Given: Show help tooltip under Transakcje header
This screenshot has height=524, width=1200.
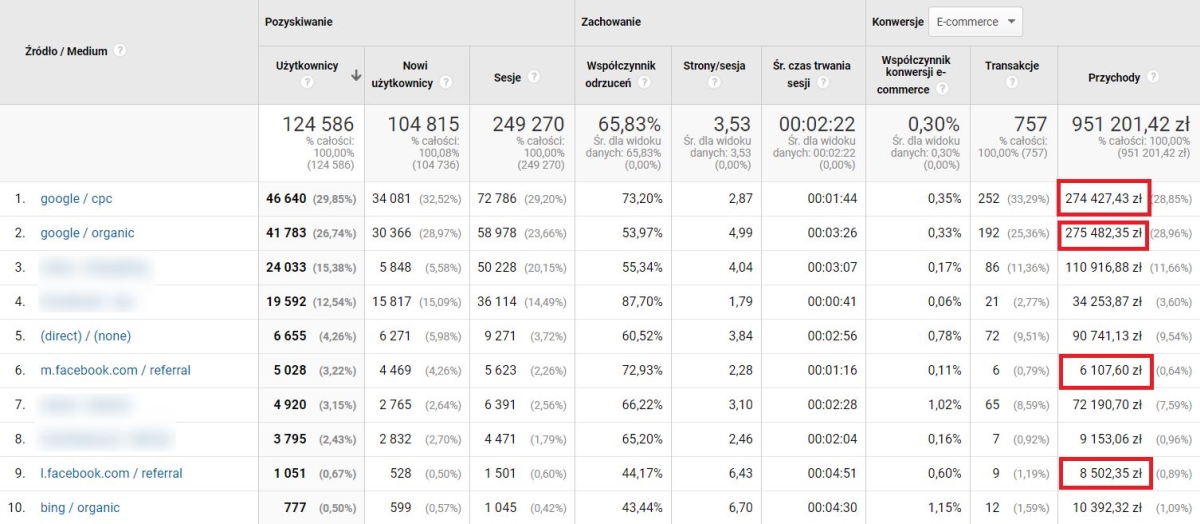Looking at the screenshot, I should (1011, 83).
